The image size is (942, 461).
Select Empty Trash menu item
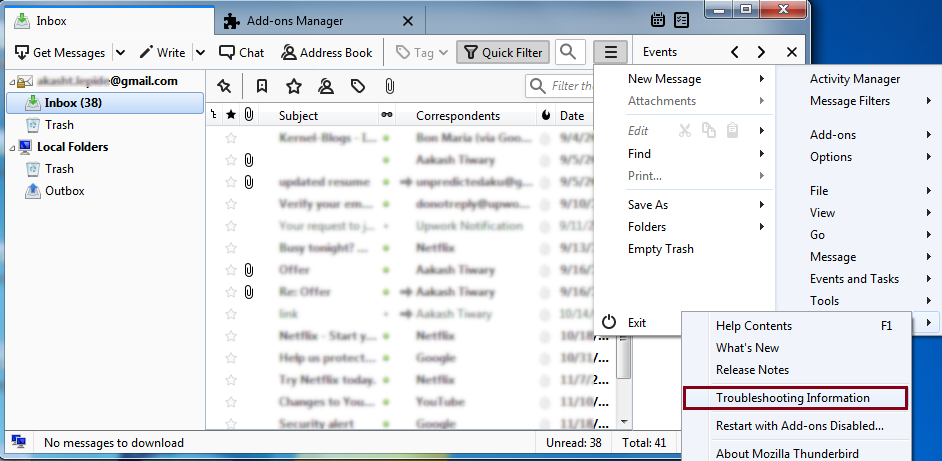click(x=661, y=249)
